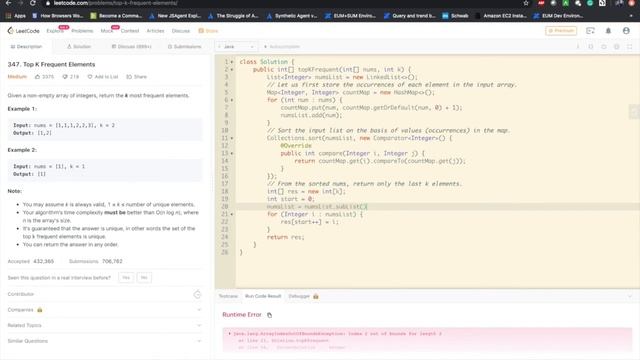Click Add to List
The height and width of the screenshot is (360, 640).
tap(102, 77)
